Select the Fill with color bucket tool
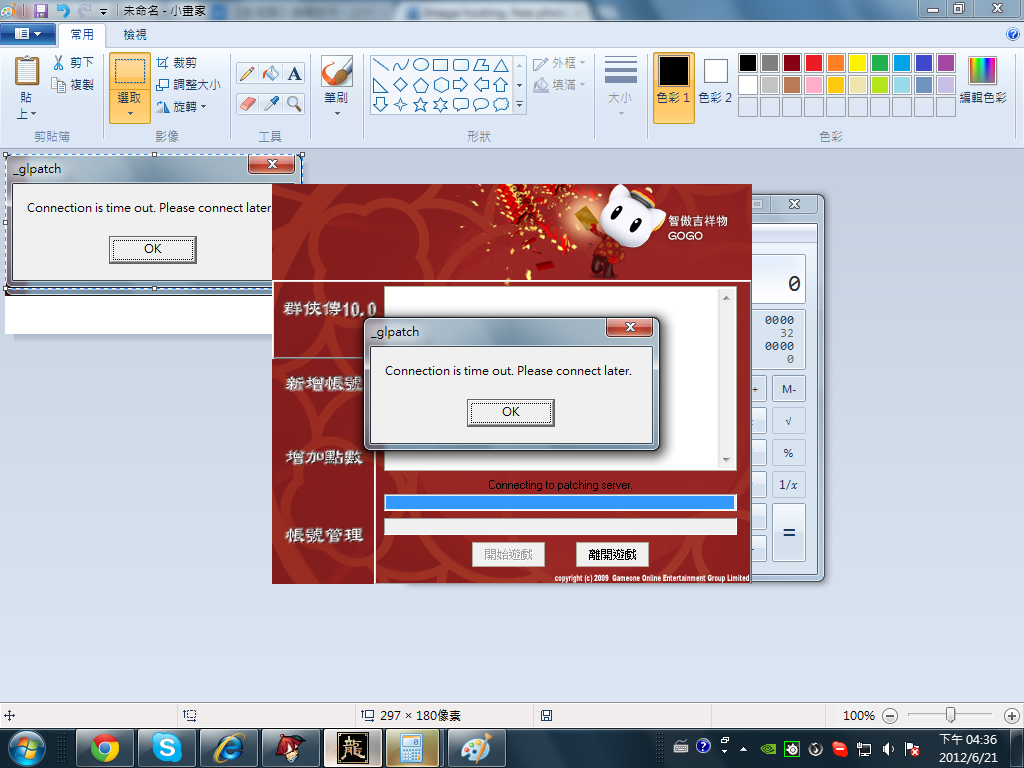The image size is (1024, 768). point(270,73)
